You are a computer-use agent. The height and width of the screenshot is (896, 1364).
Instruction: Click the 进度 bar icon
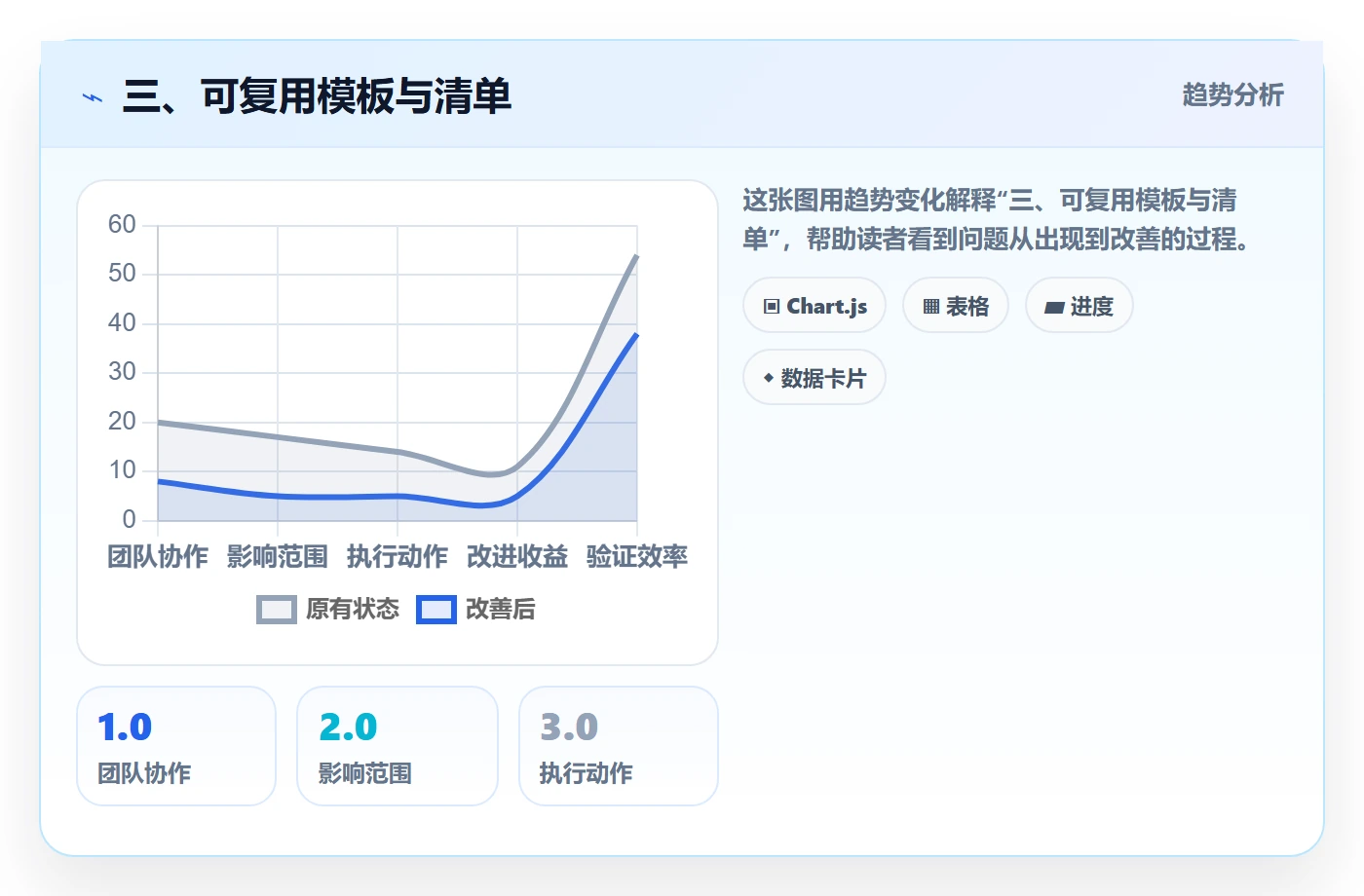(1054, 308)
